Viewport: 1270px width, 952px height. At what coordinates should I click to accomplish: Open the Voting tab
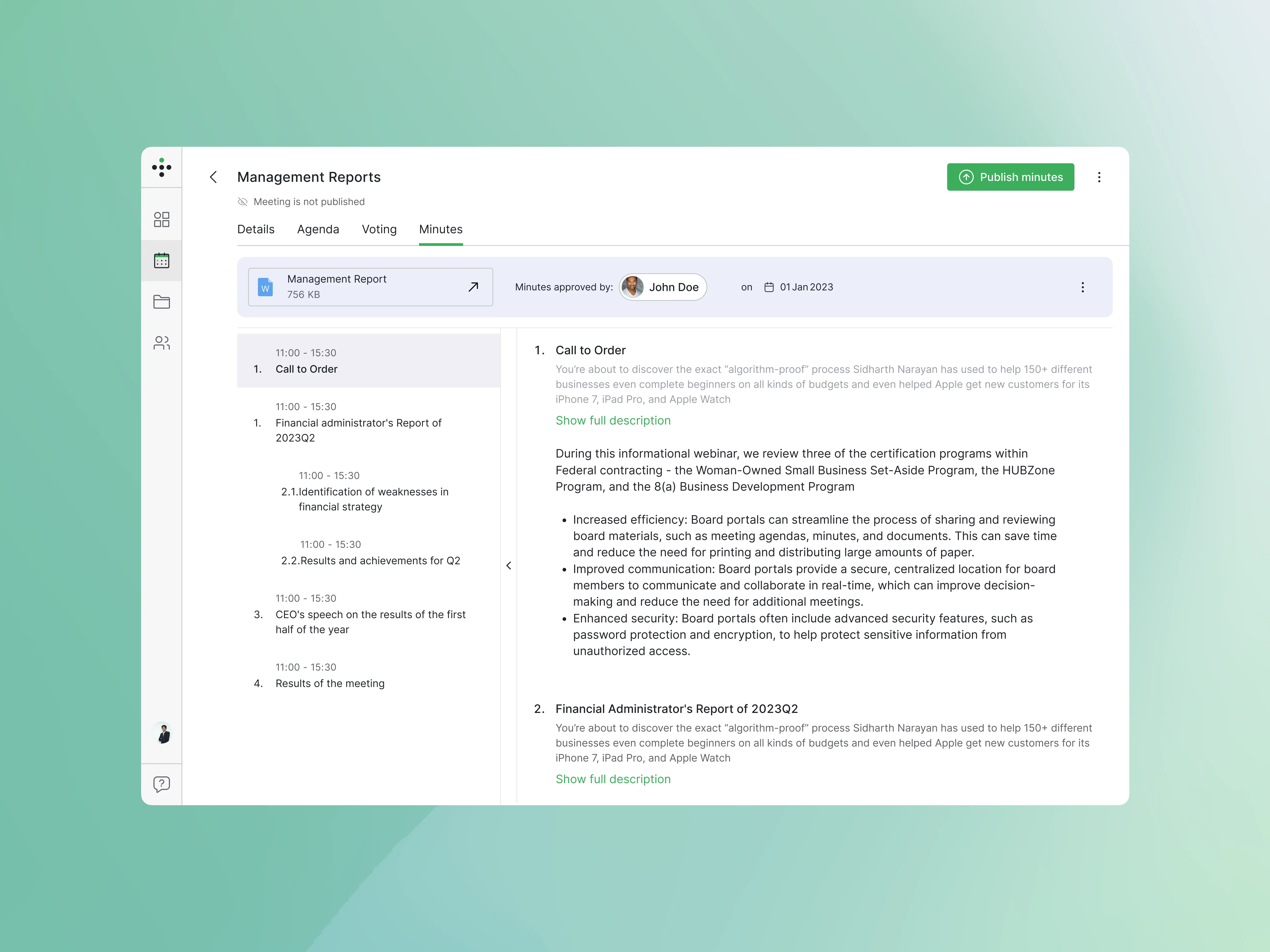[x=379, y=229]
